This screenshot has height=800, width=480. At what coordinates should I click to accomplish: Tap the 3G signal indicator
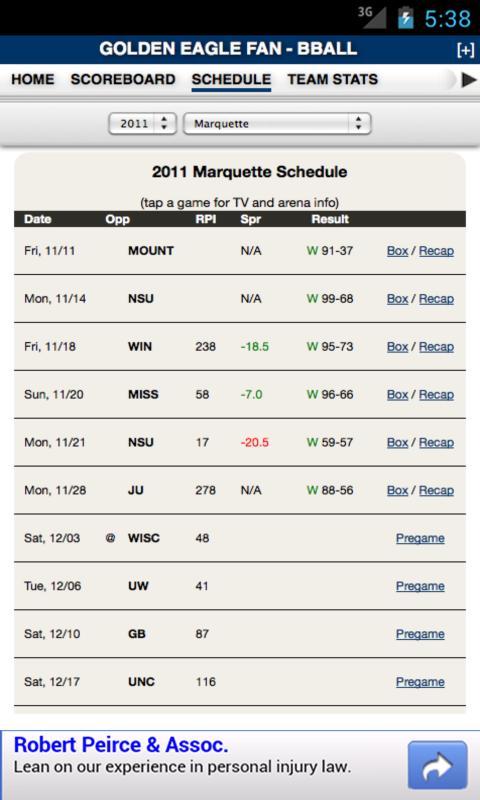[371, 17]
